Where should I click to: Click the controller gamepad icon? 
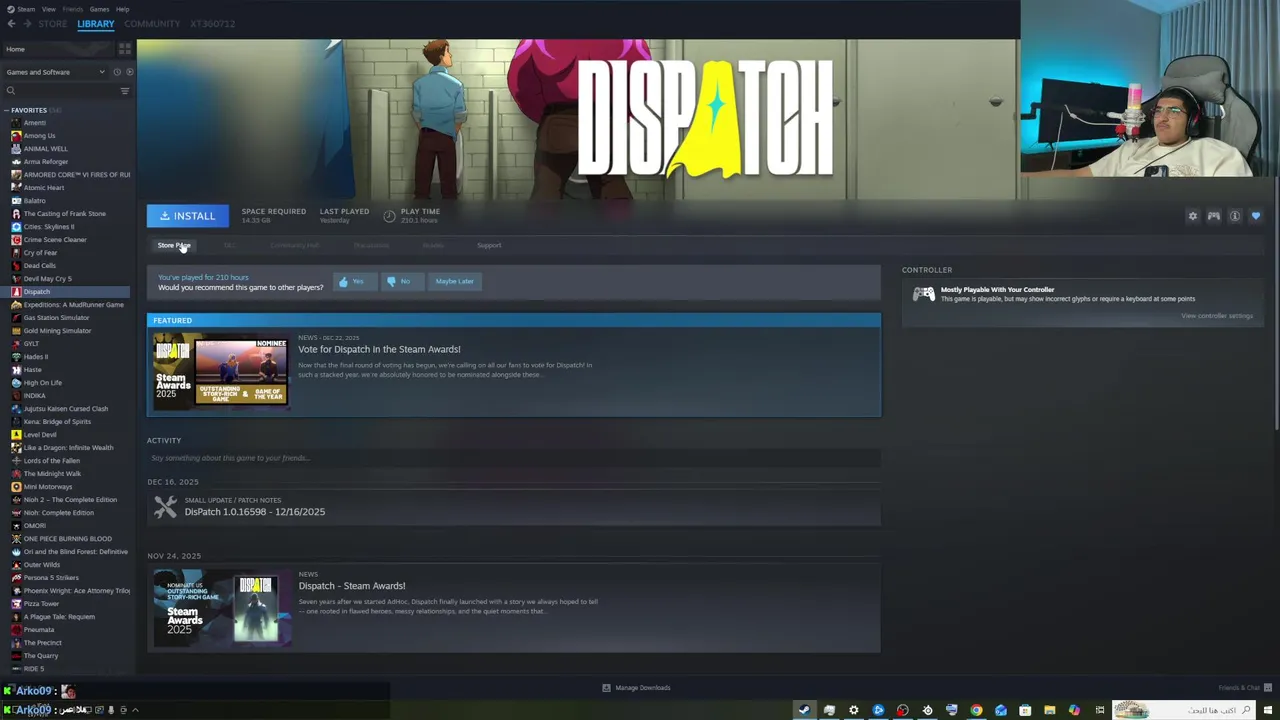point(923,294)
